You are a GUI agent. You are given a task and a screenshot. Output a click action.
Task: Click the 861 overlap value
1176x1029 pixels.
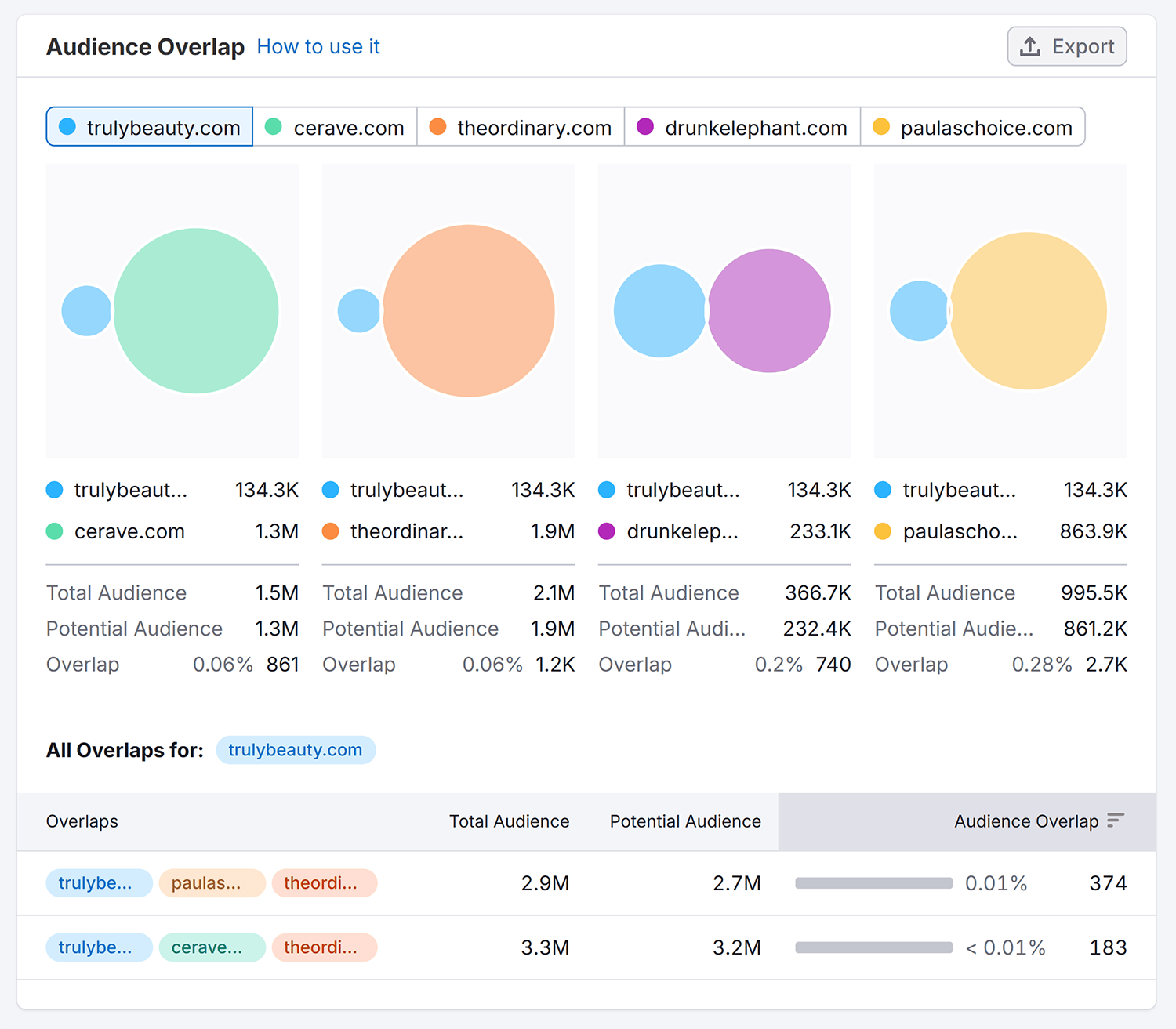[x=282, y=665]
